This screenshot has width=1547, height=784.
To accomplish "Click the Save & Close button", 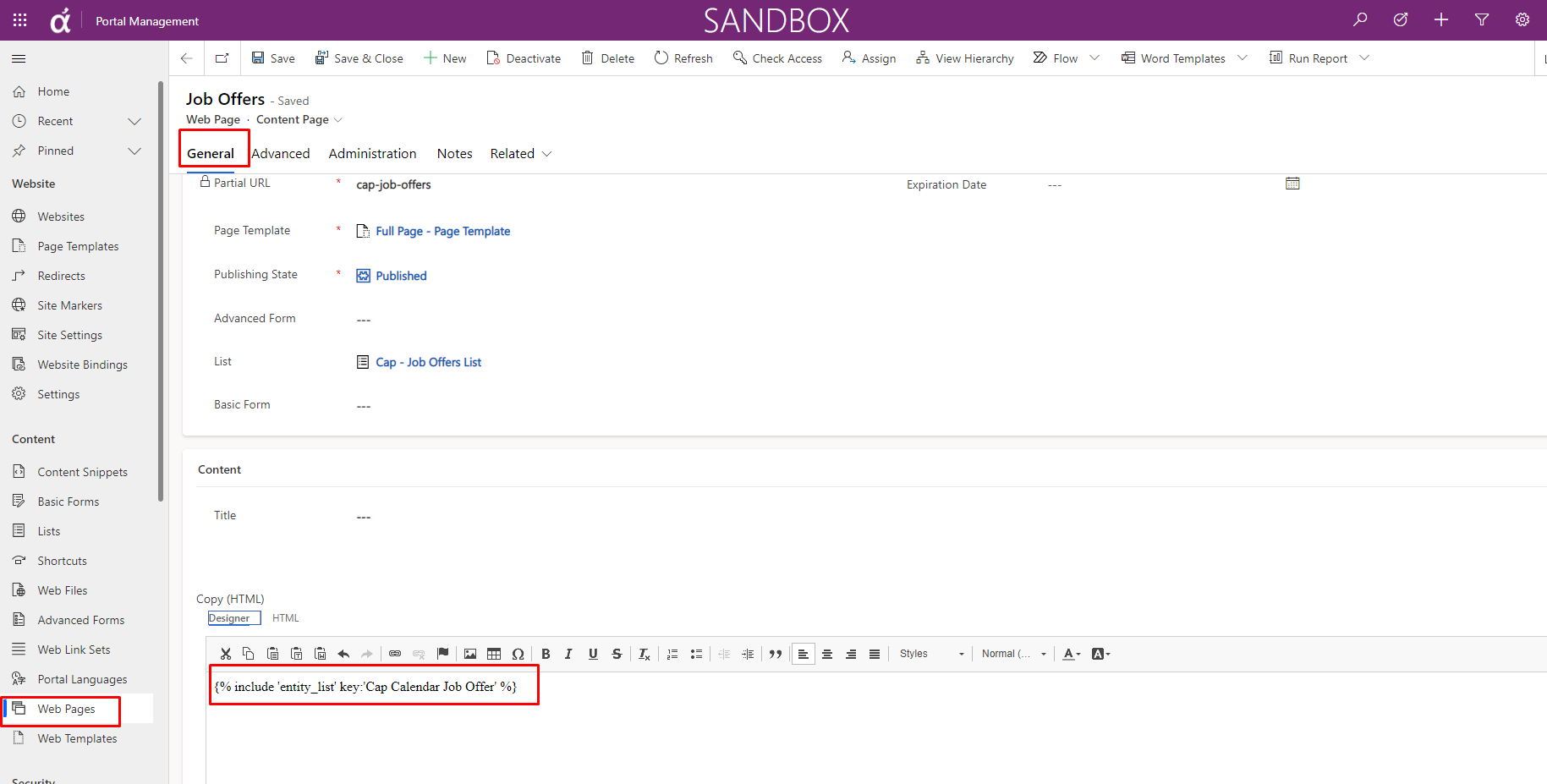I will click(359, 58).
